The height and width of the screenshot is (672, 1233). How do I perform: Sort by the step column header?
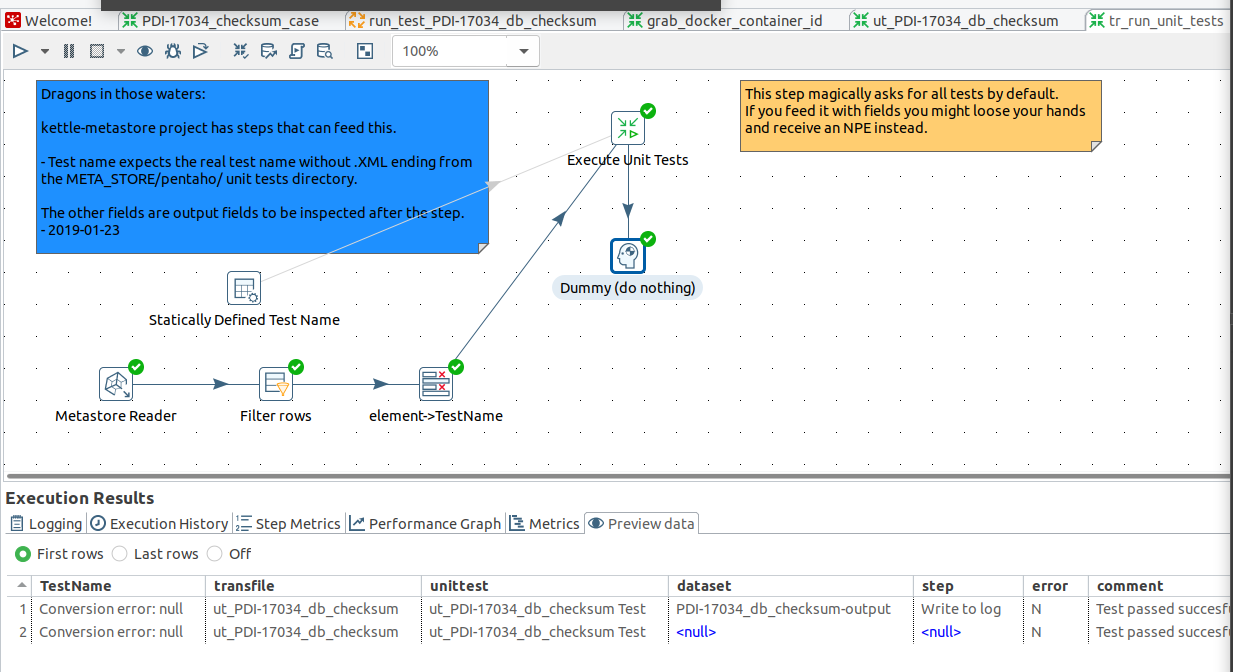point(969,586)
